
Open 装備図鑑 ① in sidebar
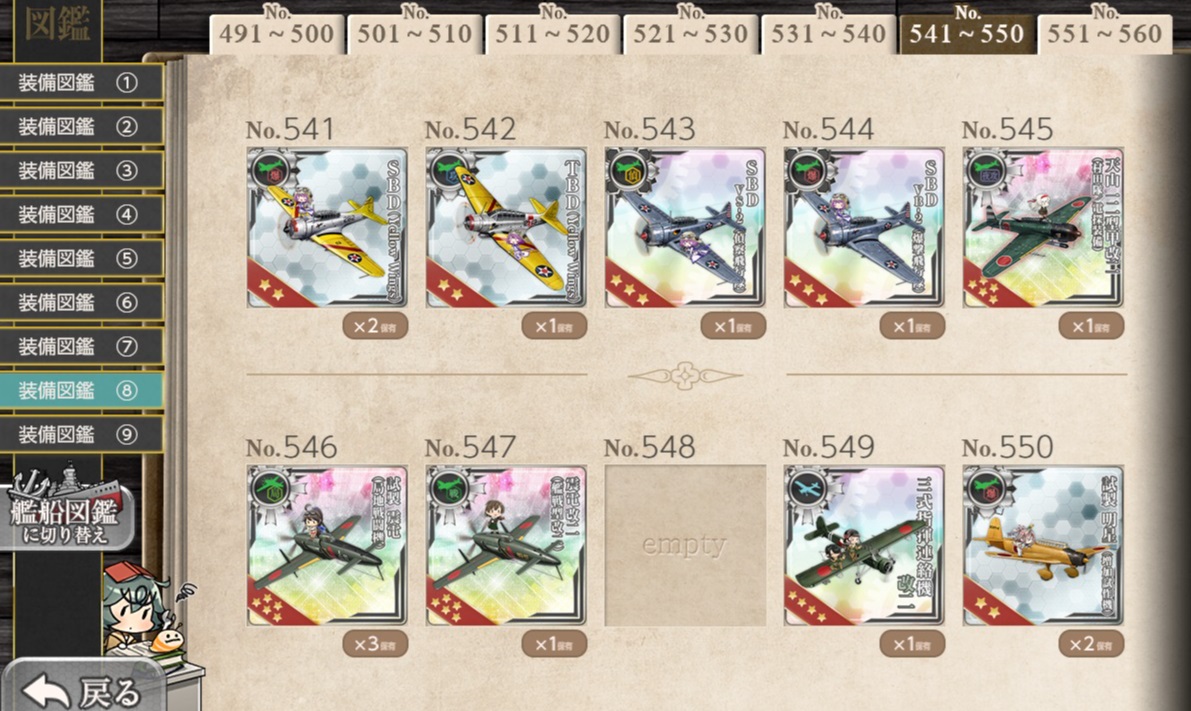(x=81, y=83)
